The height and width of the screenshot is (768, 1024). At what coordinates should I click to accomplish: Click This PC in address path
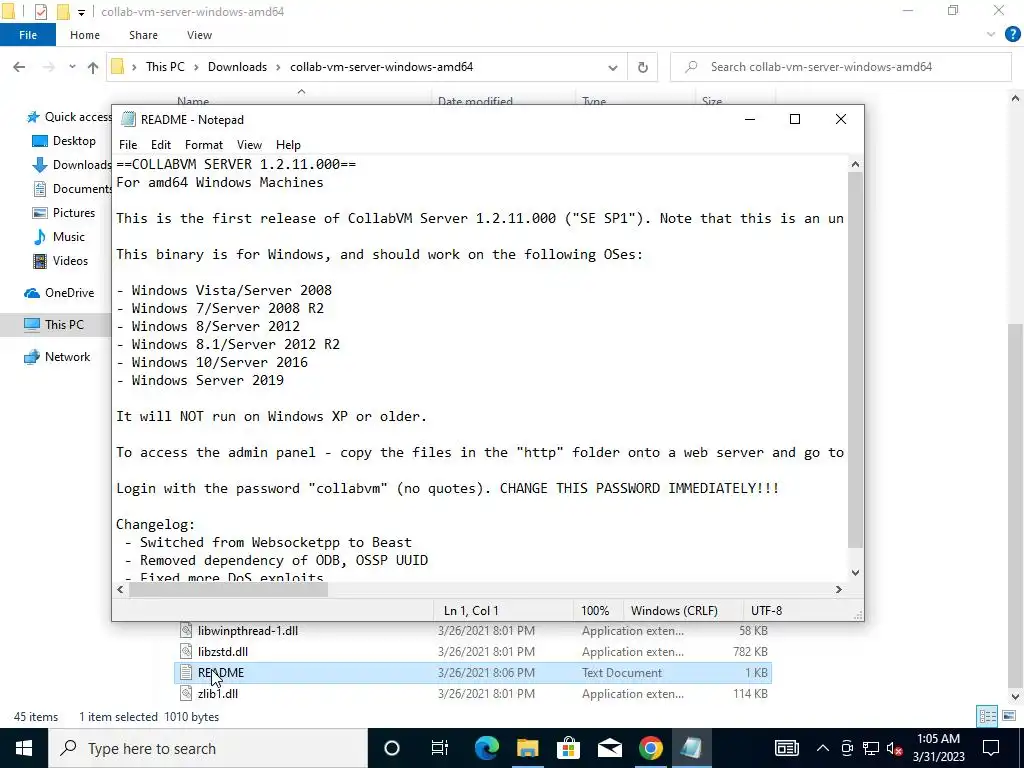coord(165,67)
